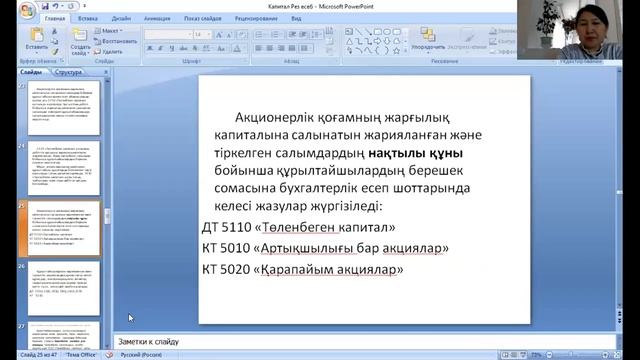This screenshot has width=640, height=360.
Task: Select the Right Arrow shape in gallery
Action: 378,41
